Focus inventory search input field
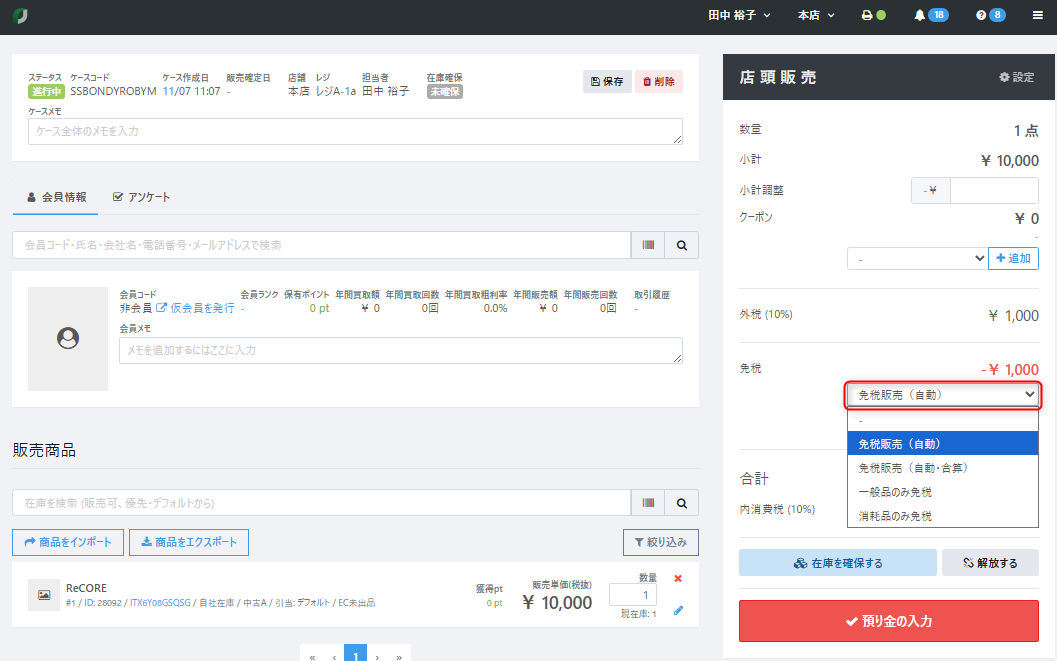 [322, 503]
